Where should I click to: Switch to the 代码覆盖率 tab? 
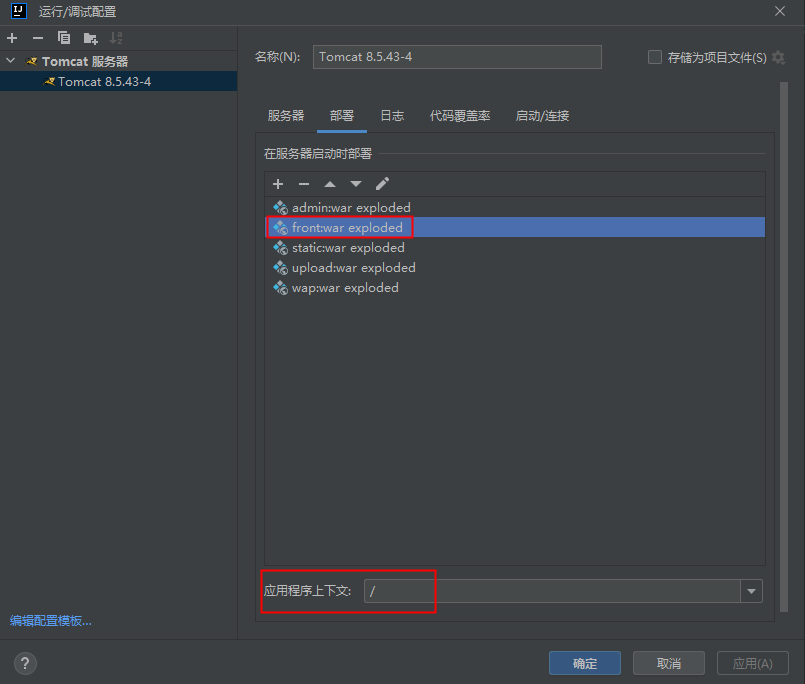pos(460,116)
